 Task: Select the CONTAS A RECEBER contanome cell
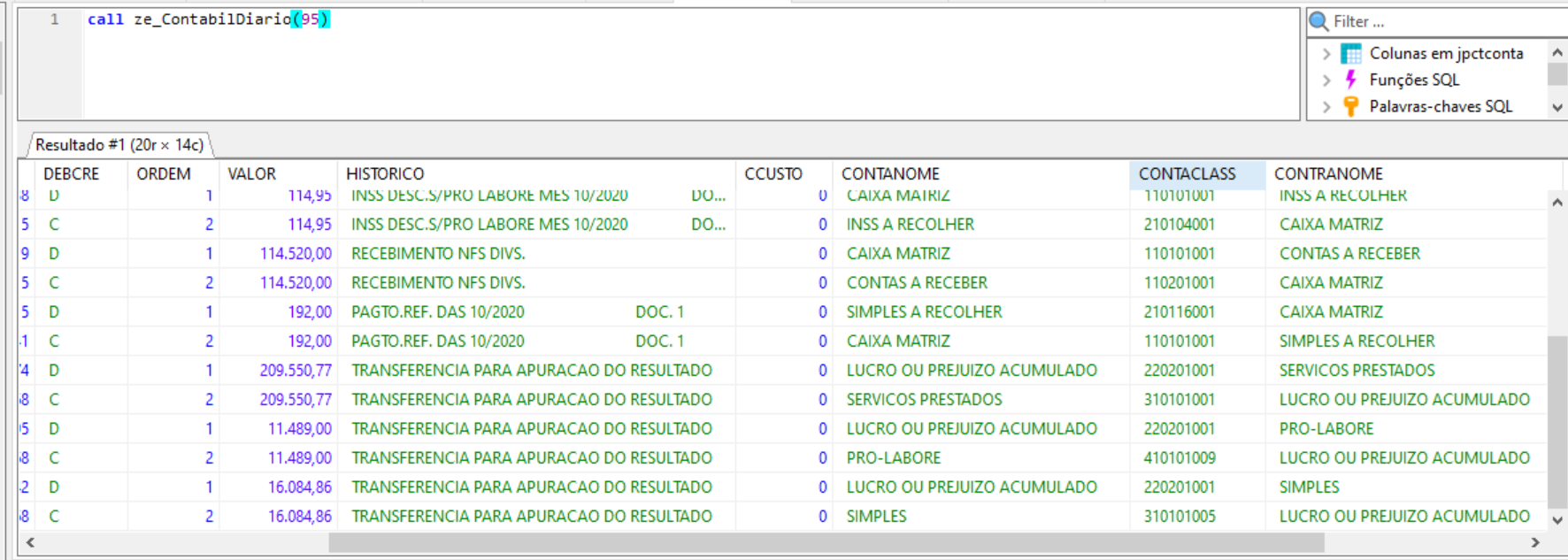[917, 283]
